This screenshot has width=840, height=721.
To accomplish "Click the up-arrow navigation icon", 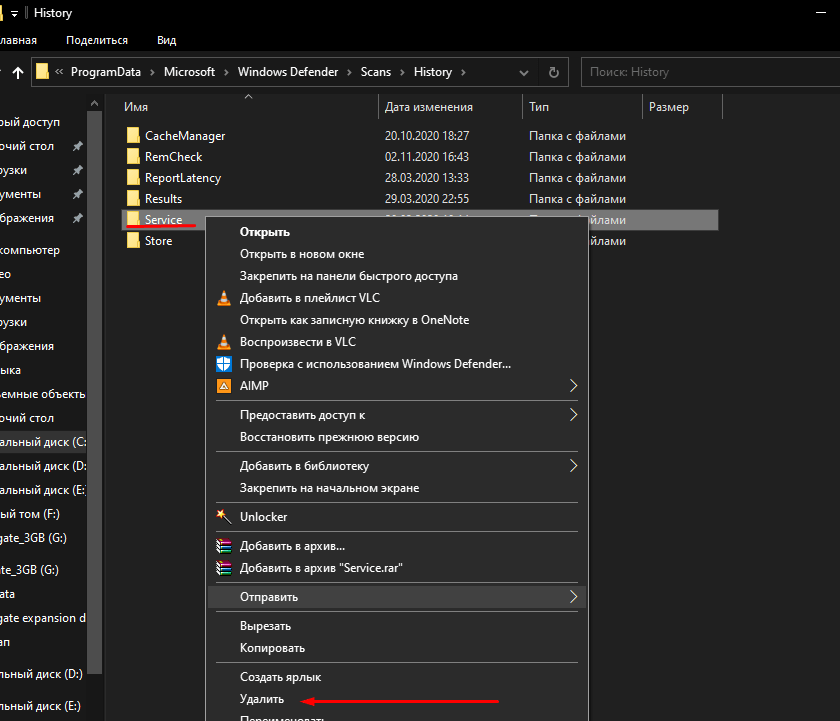I will click(18, 72).
